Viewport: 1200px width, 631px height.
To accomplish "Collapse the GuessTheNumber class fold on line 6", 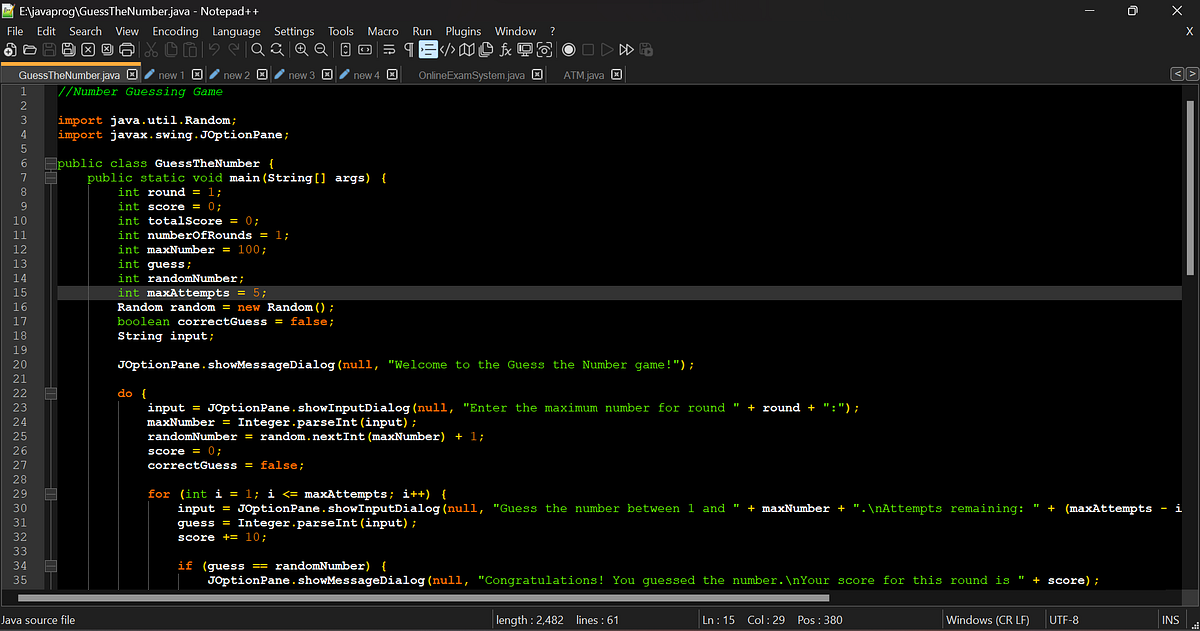I will 51,163.
